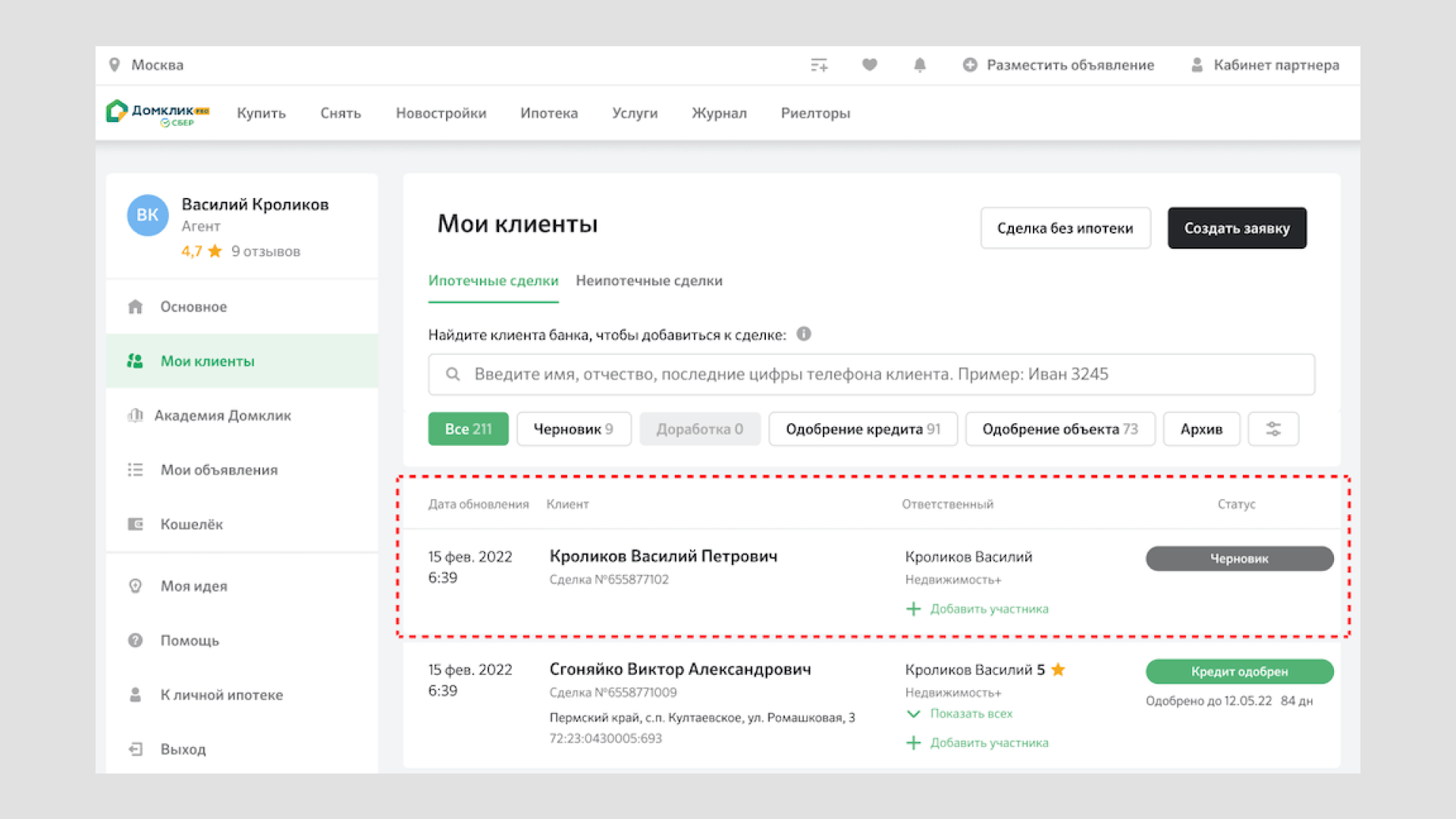The height and width of the screenshot is (819, 1456).
Task: Click the favorites heart icon
Action: click(869, 64)
